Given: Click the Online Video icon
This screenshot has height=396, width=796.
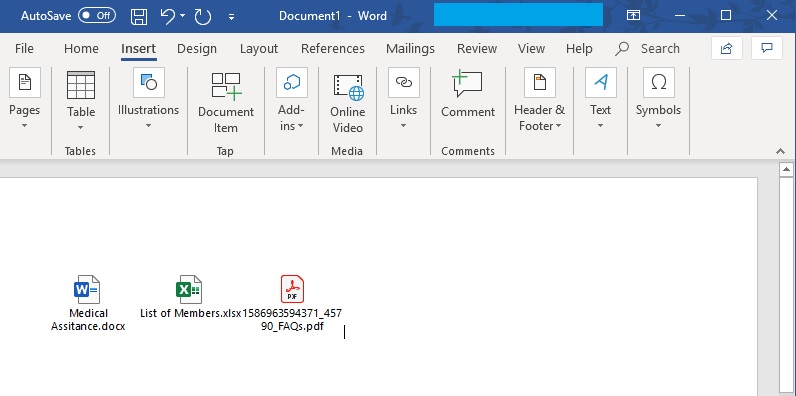Looking at the screenshot, I should coord(348,87).
